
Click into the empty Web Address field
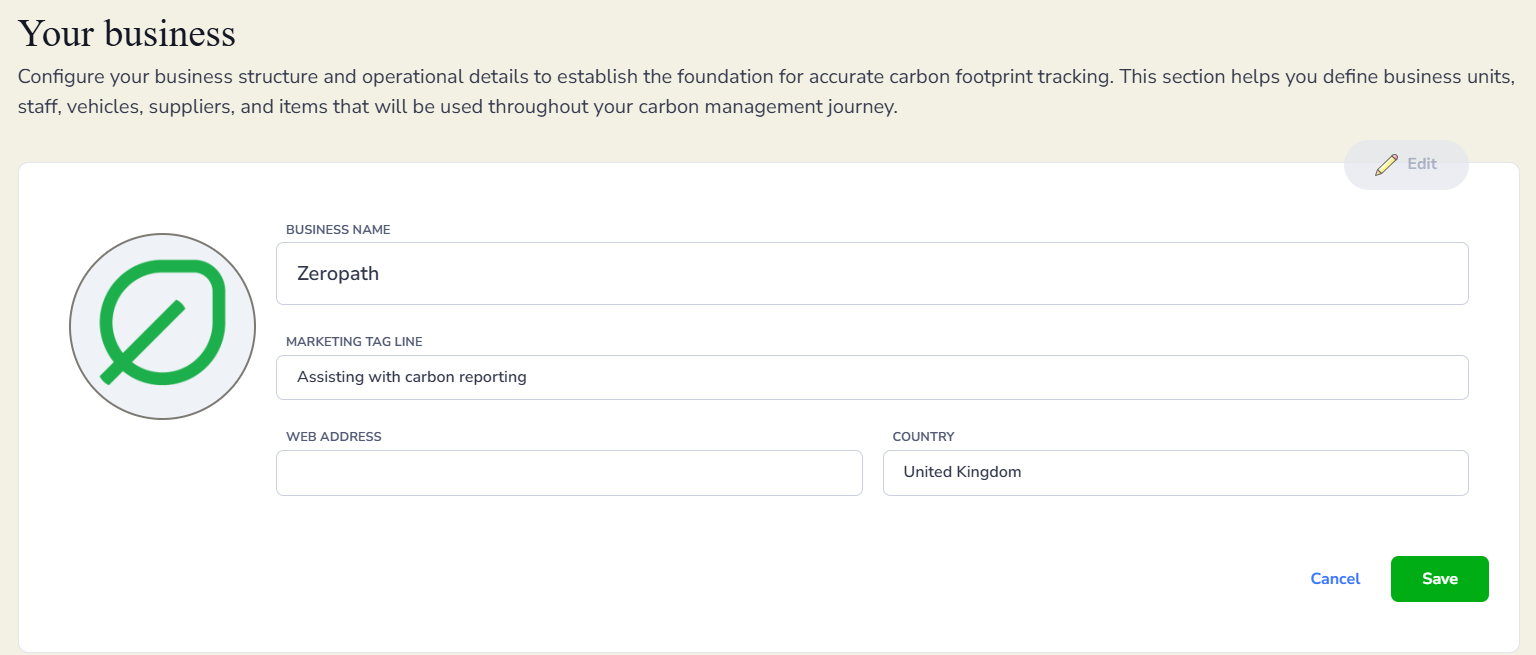coord(569,472)
